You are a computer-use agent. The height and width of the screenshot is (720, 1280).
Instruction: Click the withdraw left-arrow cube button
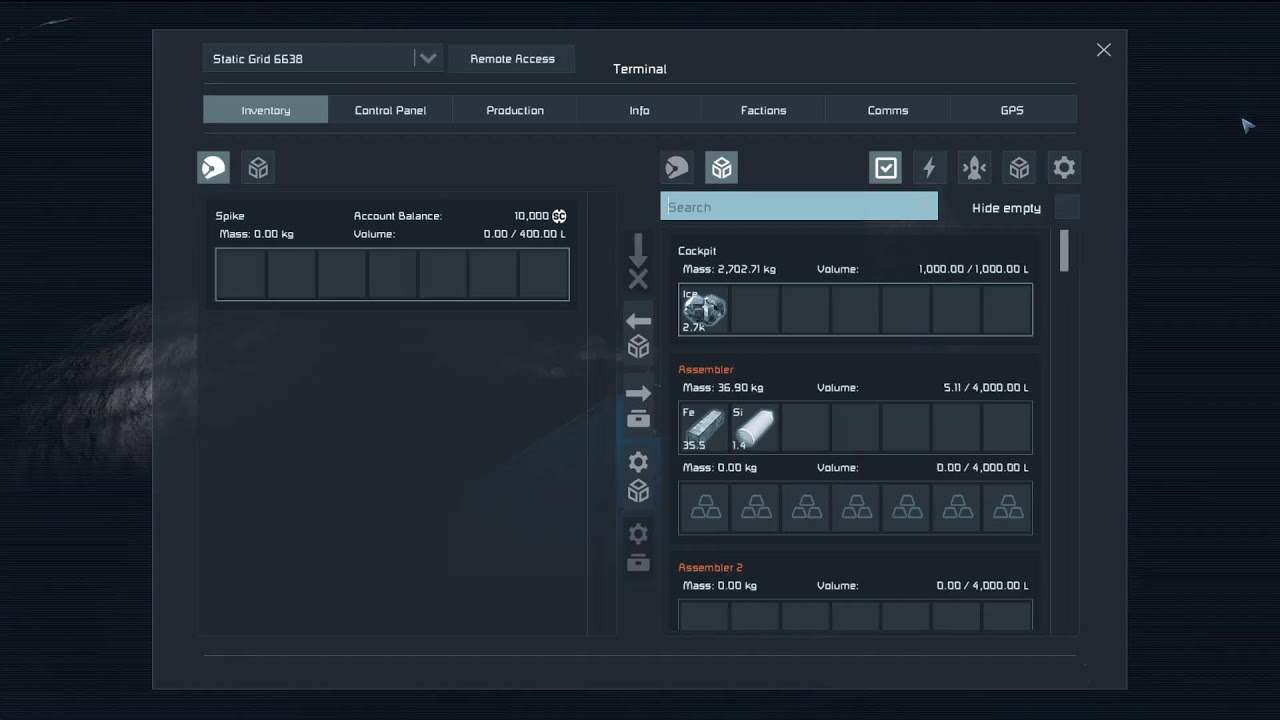pyautogui.click(x=638, y=335)
